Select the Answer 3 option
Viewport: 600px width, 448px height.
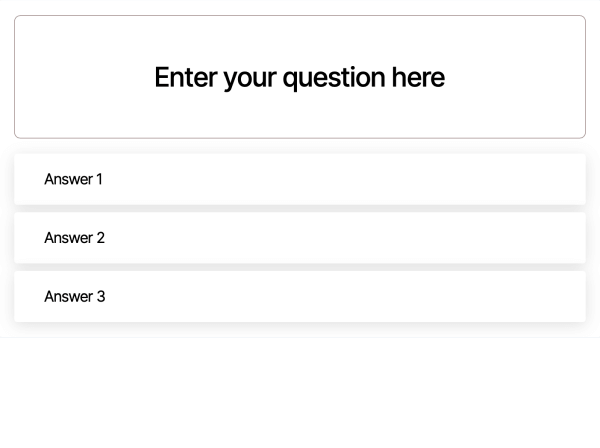pos(299,297)
